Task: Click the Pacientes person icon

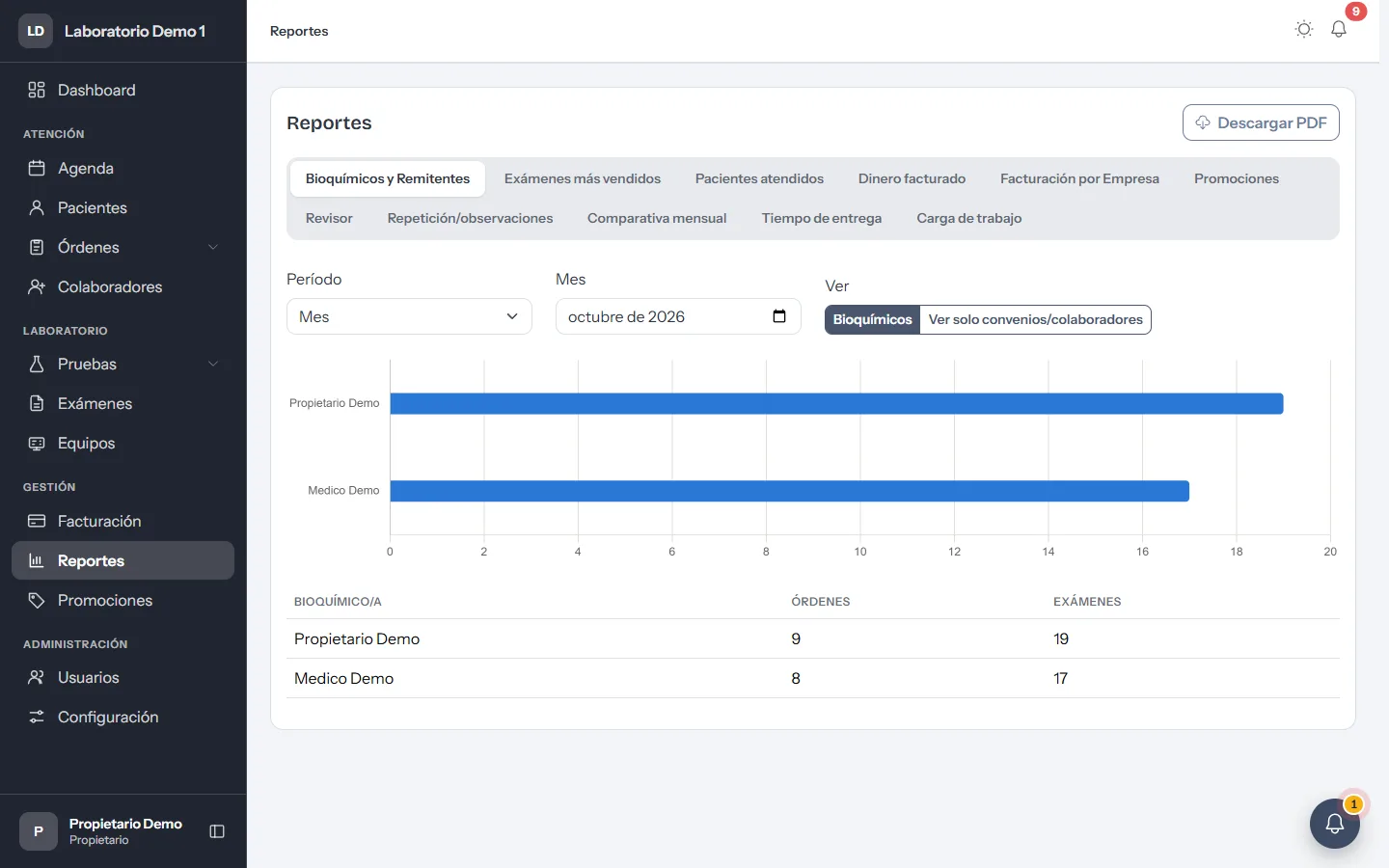Action: [37, 207]
